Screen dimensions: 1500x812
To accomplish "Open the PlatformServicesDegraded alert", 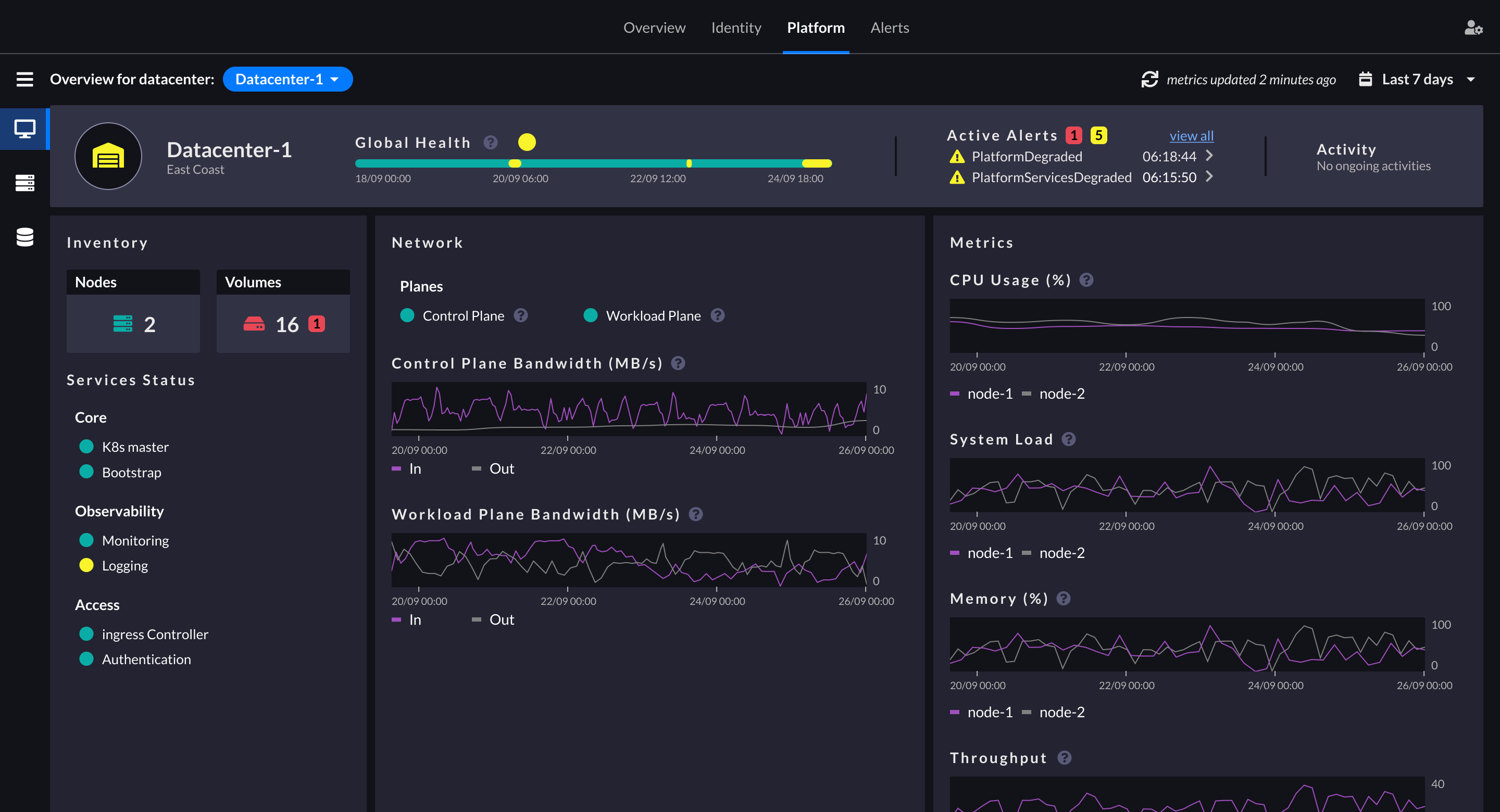I will point(1081,177).
